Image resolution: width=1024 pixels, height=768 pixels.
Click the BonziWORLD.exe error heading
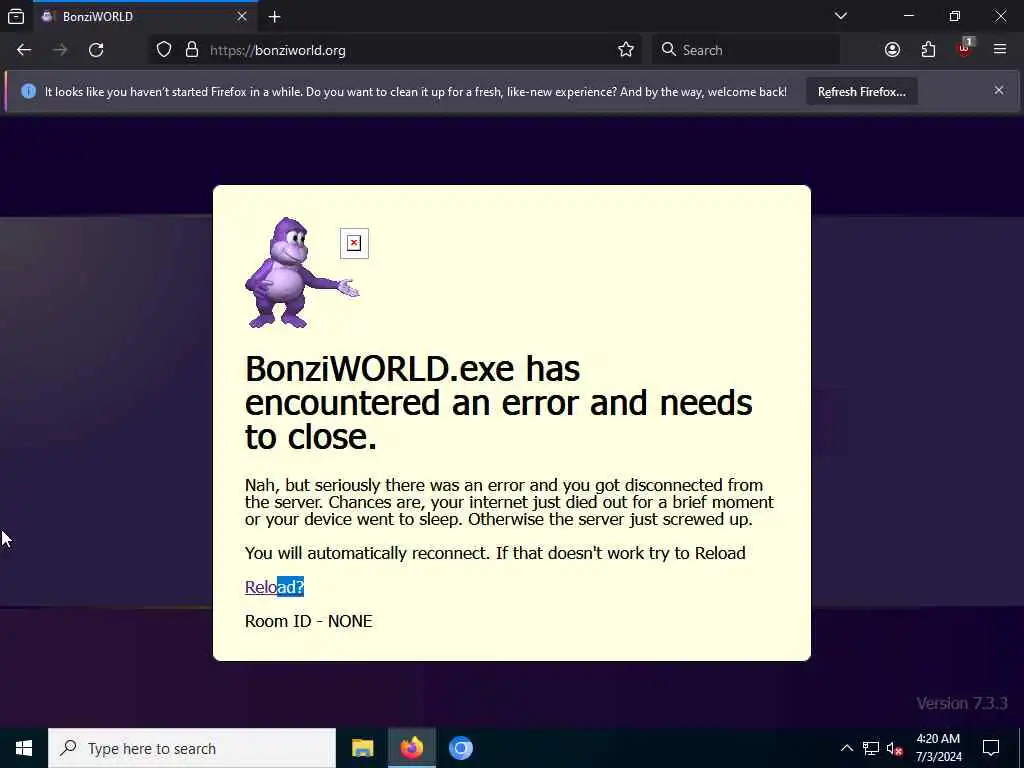coord(498,402)
